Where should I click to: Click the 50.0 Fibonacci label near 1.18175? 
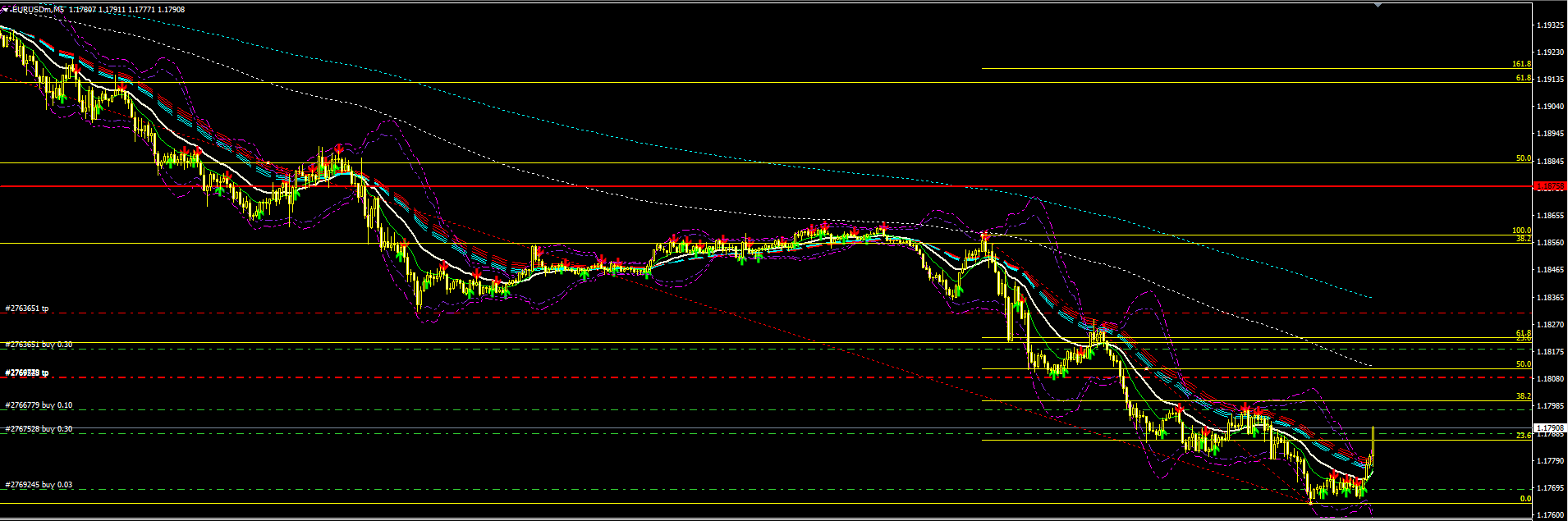coord(1523,364)
